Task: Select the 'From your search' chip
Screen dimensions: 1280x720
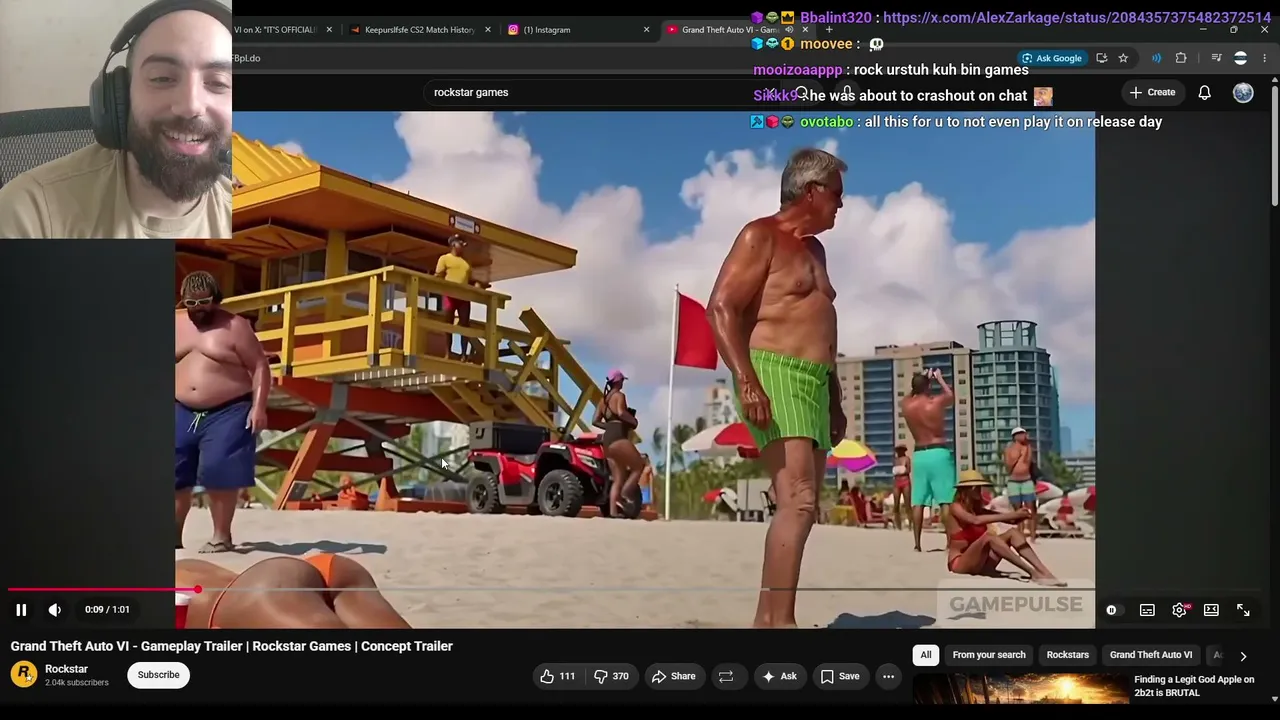Action: (x=989, y=655)
